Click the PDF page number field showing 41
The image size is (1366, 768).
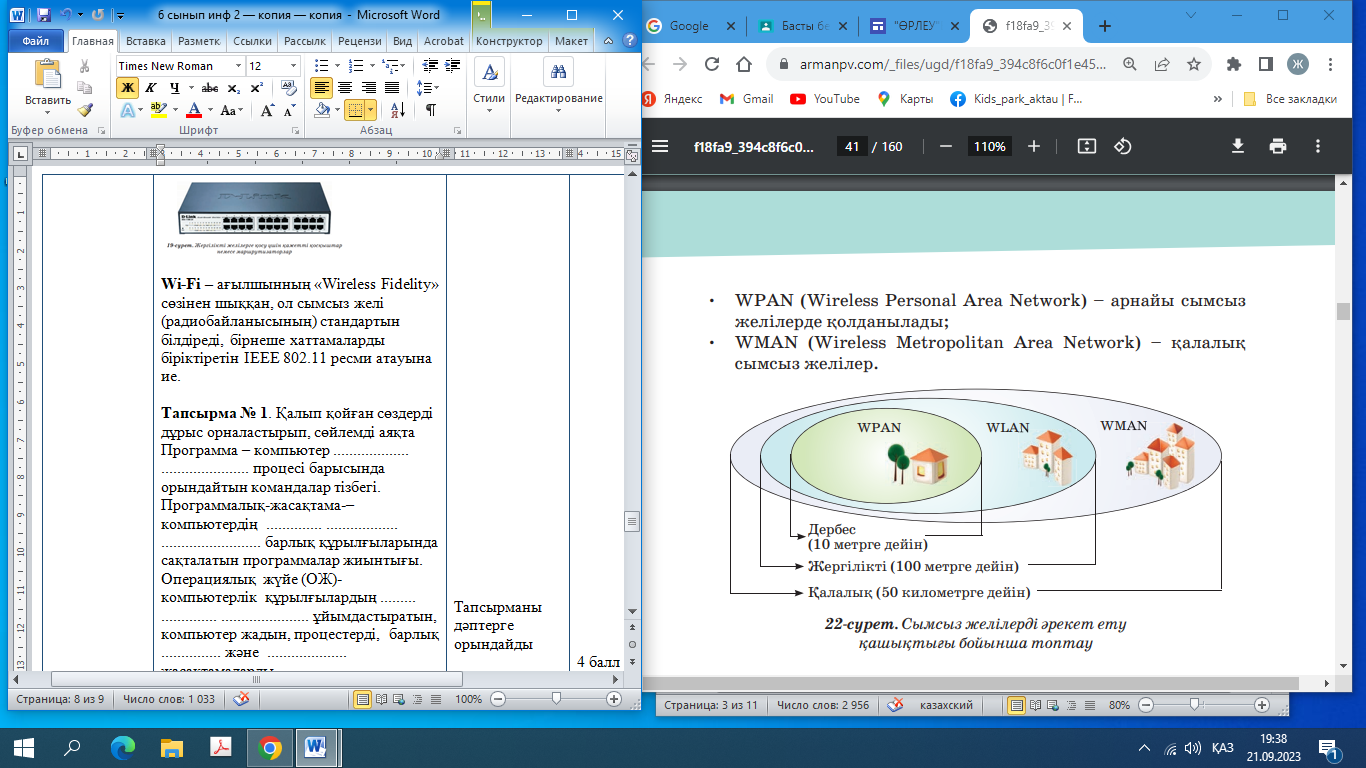852,146
